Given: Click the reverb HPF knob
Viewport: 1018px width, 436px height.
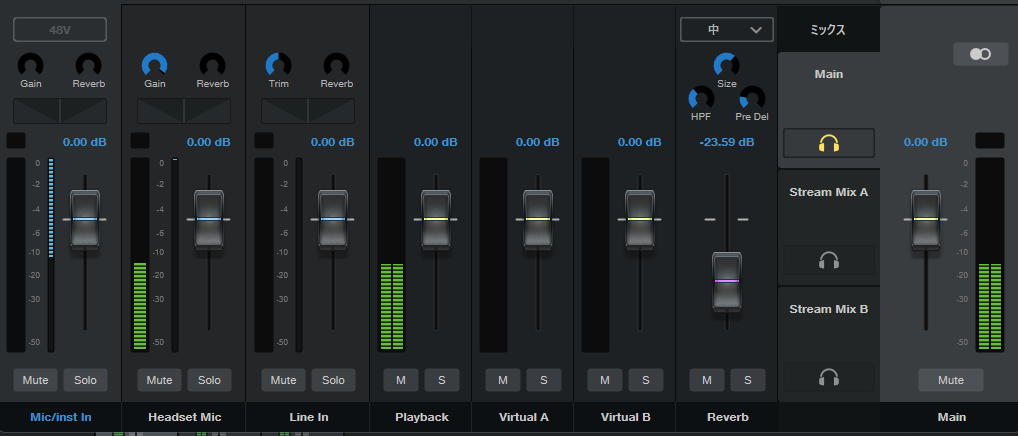Looking at the screenshot, I should 701,98.
